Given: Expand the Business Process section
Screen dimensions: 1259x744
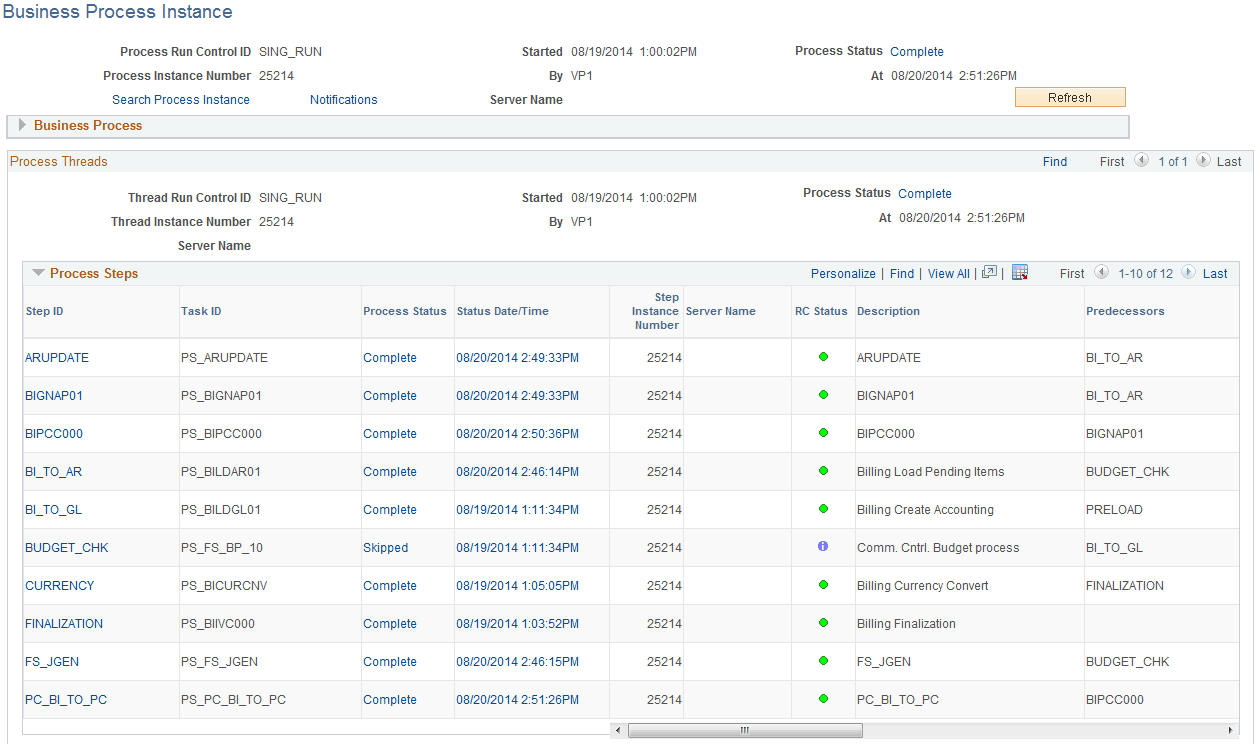Looking at the screenshot, I should pyautogui.click(x=20, y=126).
